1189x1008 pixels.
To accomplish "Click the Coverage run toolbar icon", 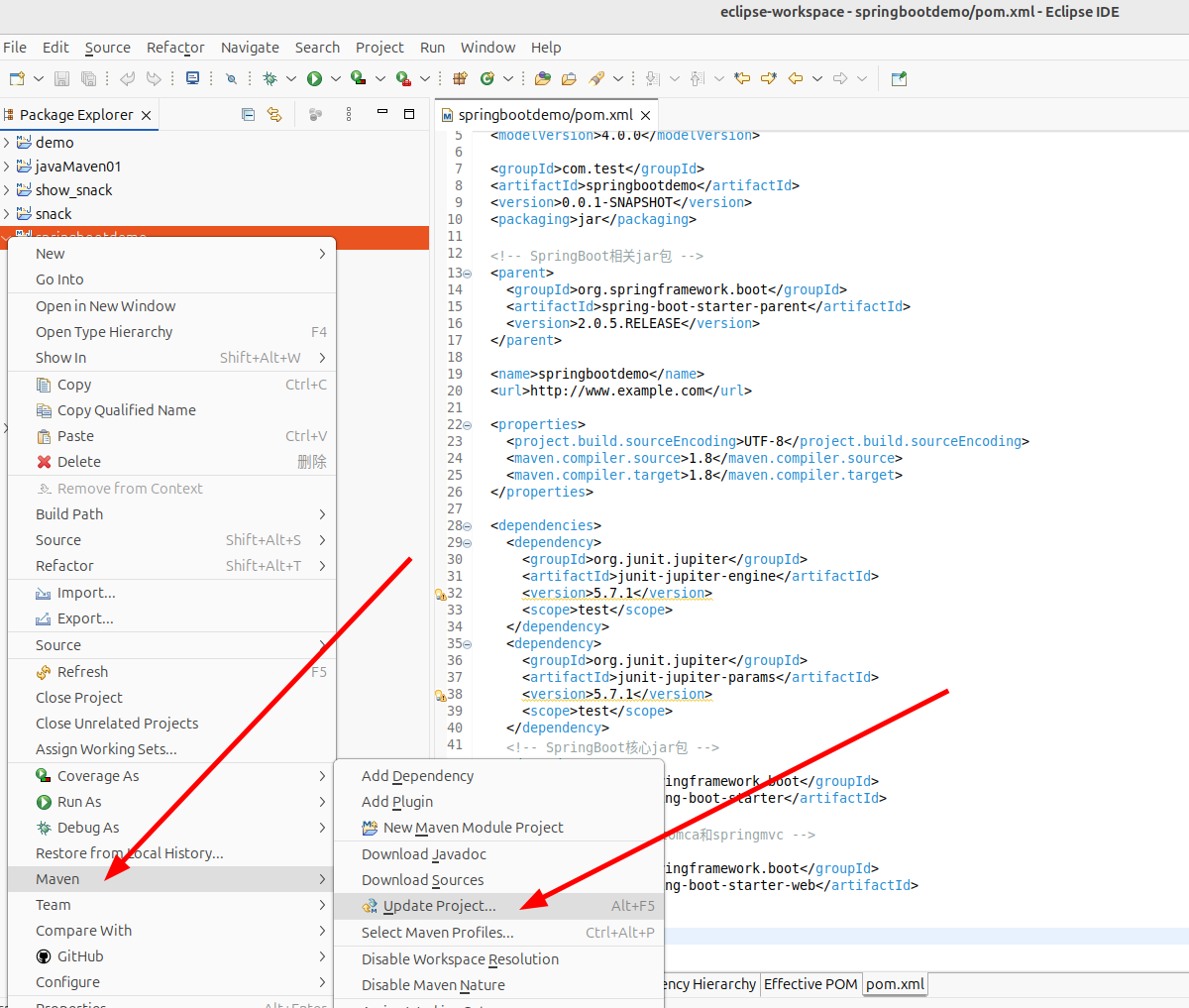I will pos(359,78).
